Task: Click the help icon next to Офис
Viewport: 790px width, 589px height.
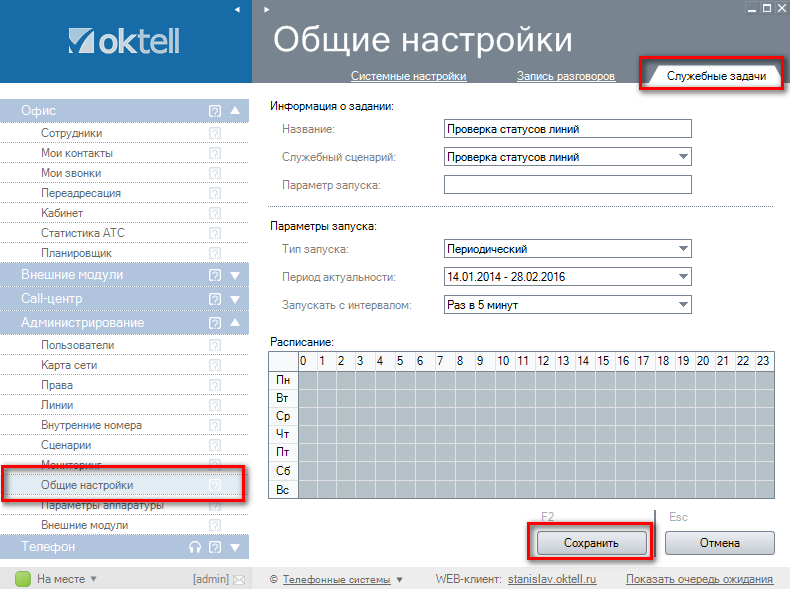Action: coord(214,111)
